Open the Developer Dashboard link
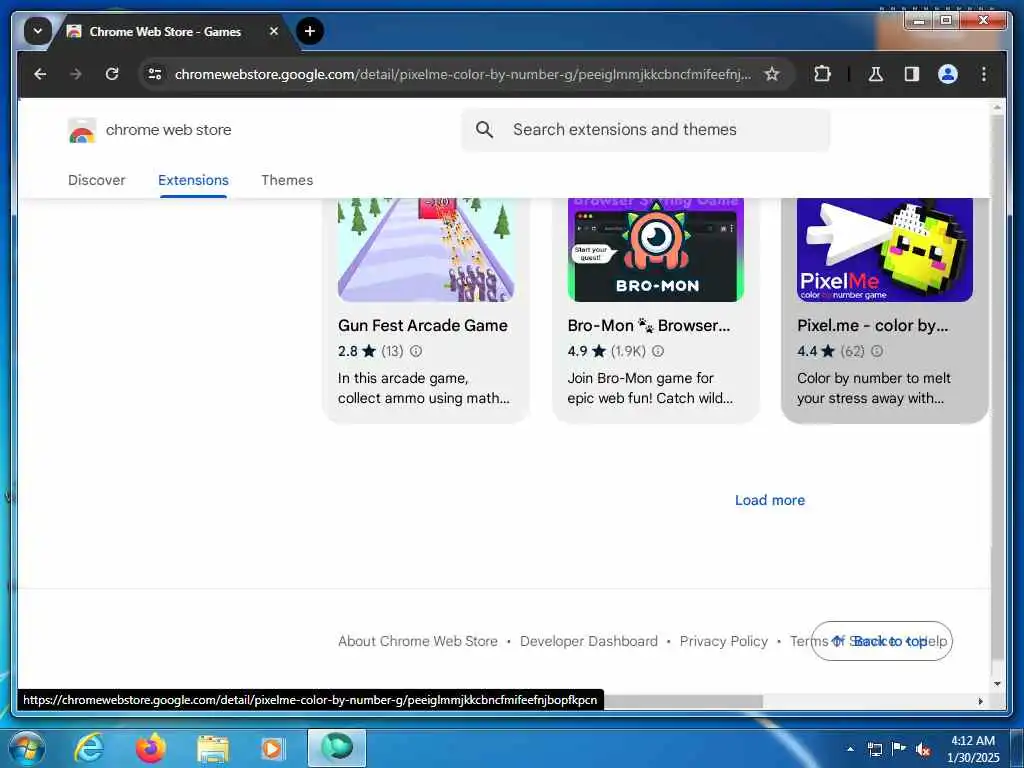The height and width of the screenshot is (768, 1024). point(589,641)
